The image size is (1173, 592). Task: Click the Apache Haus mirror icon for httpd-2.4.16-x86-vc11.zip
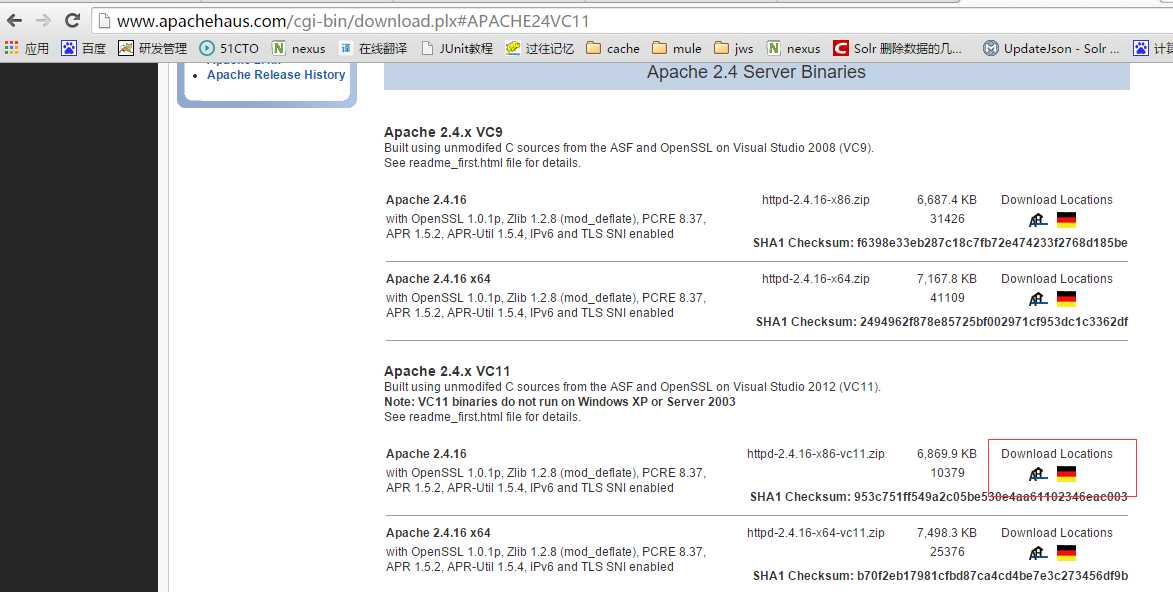[1038, 474]
